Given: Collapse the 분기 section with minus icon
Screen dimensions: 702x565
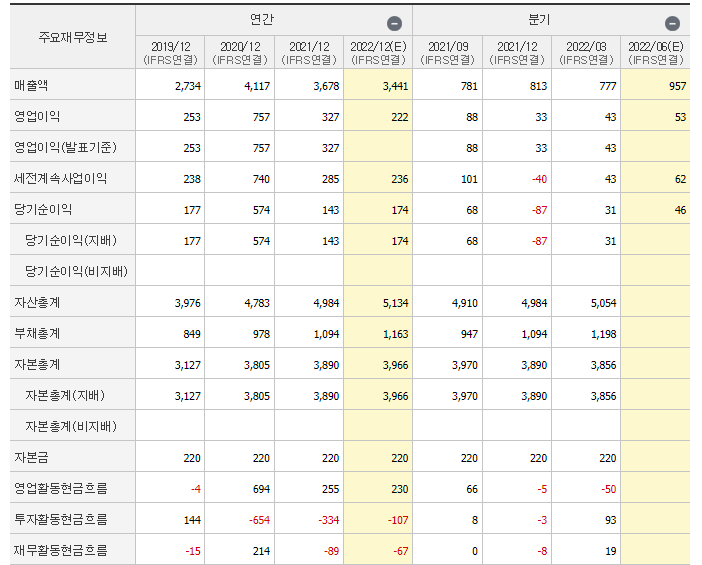Looking at the screenshot, I should click(x=672, y=23).
